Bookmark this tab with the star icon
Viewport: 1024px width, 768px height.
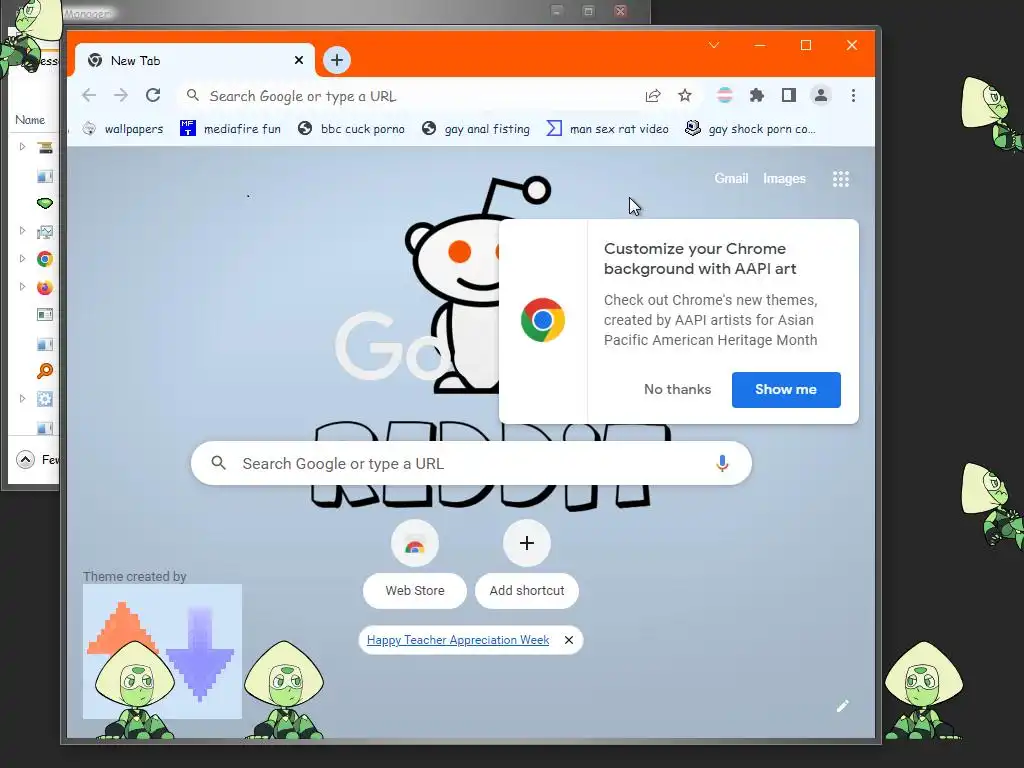(x=684, y=96)
